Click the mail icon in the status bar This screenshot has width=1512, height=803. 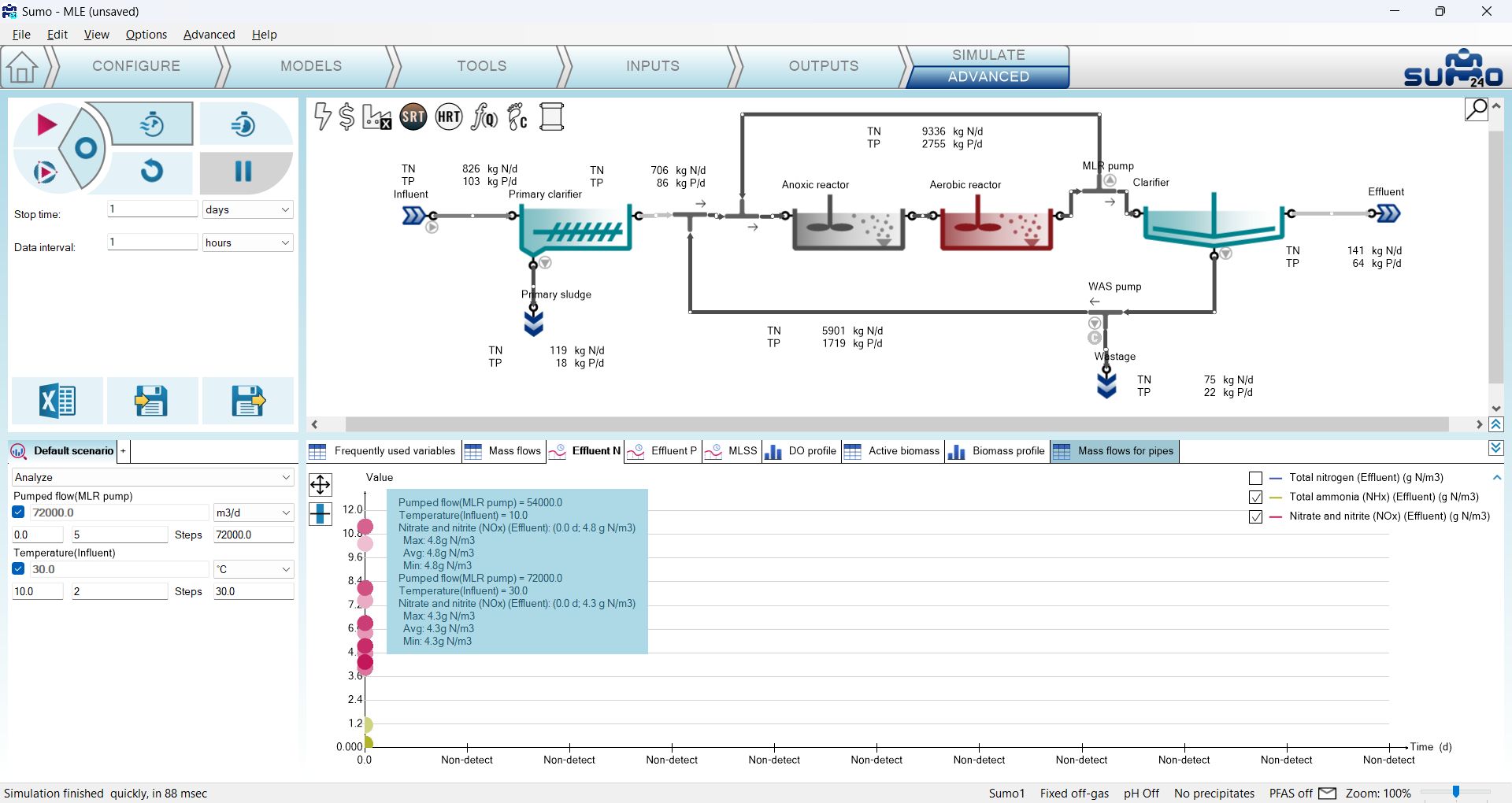click(x=1328, y=793)
